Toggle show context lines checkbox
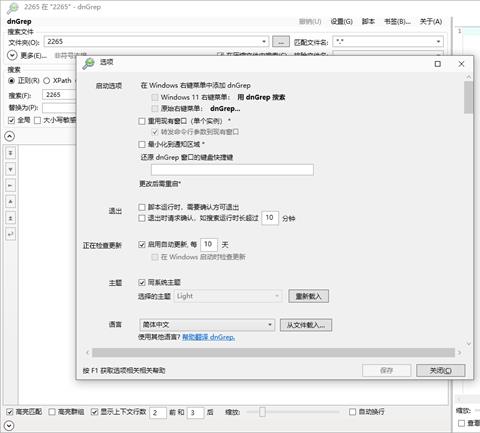The height and width of the screenshot is (433, 480). pyautogui.click(x=95, y=412)
